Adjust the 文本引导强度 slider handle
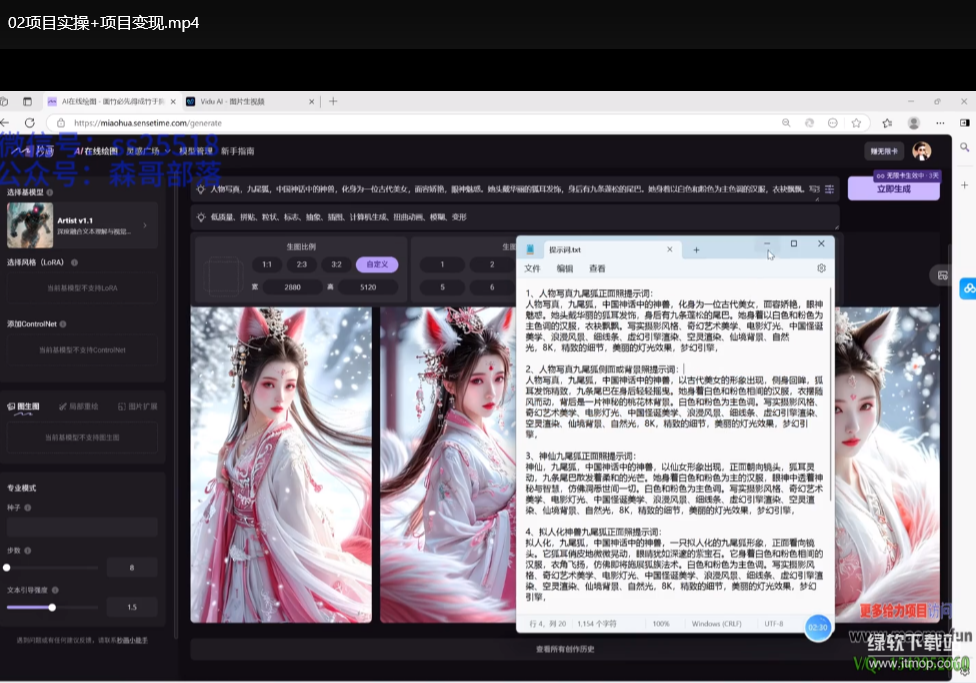 (52, 607)
